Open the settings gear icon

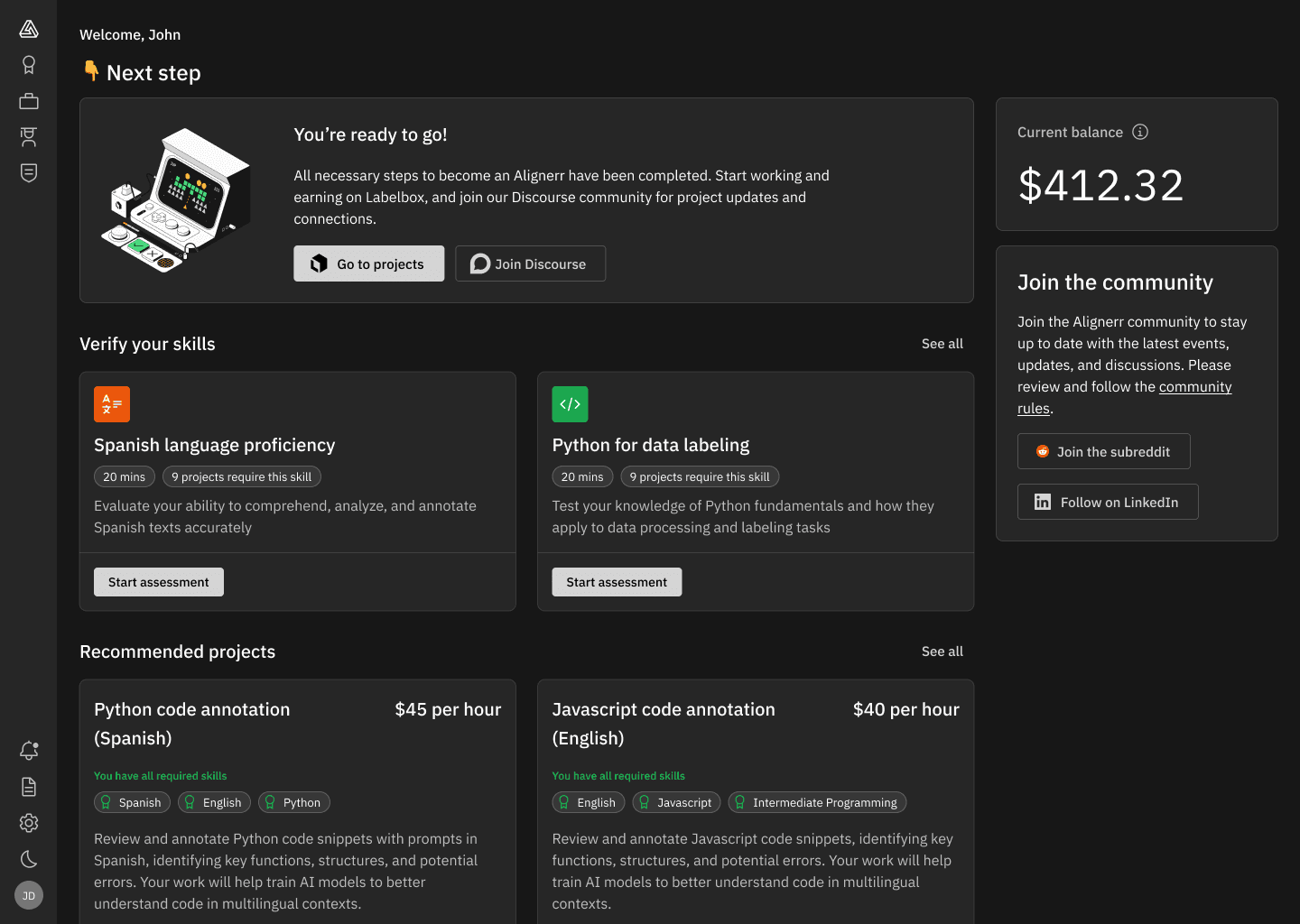29,823
